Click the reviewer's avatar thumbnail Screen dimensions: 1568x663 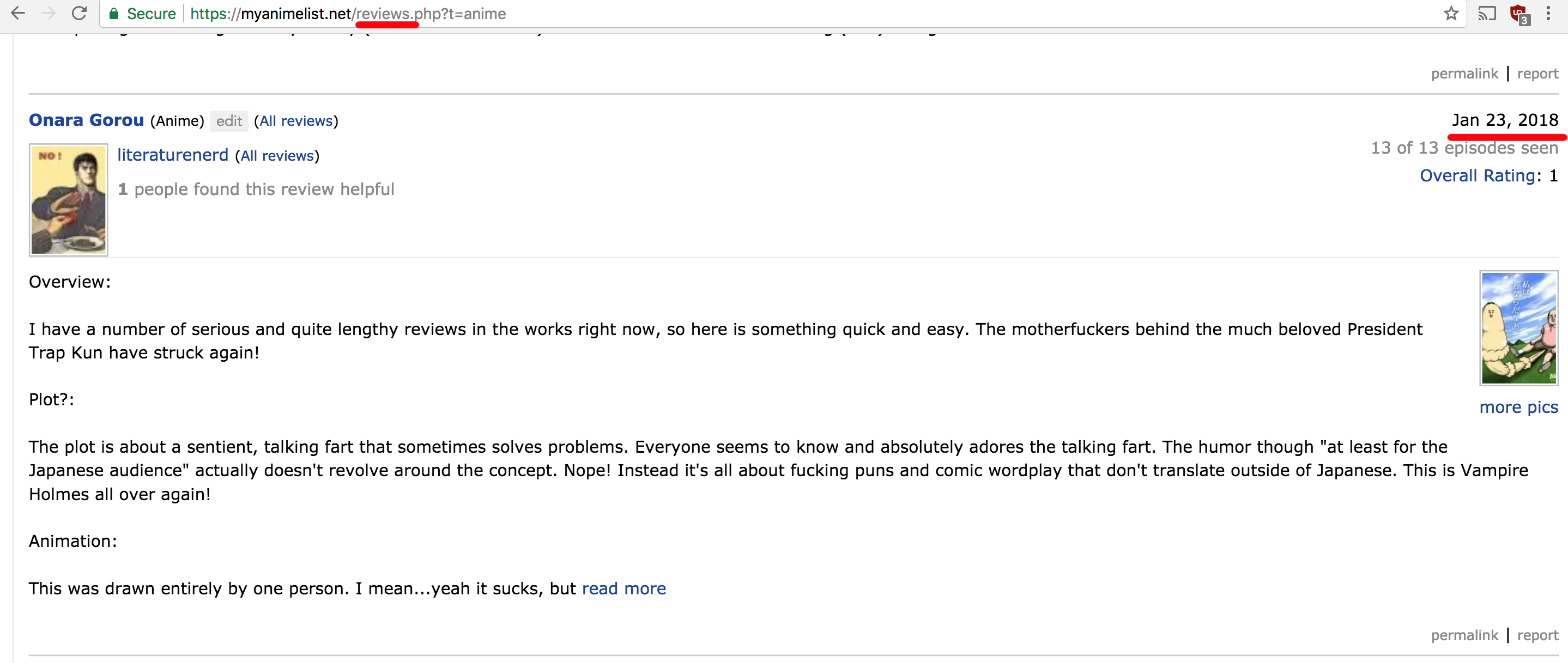(69, 199)
